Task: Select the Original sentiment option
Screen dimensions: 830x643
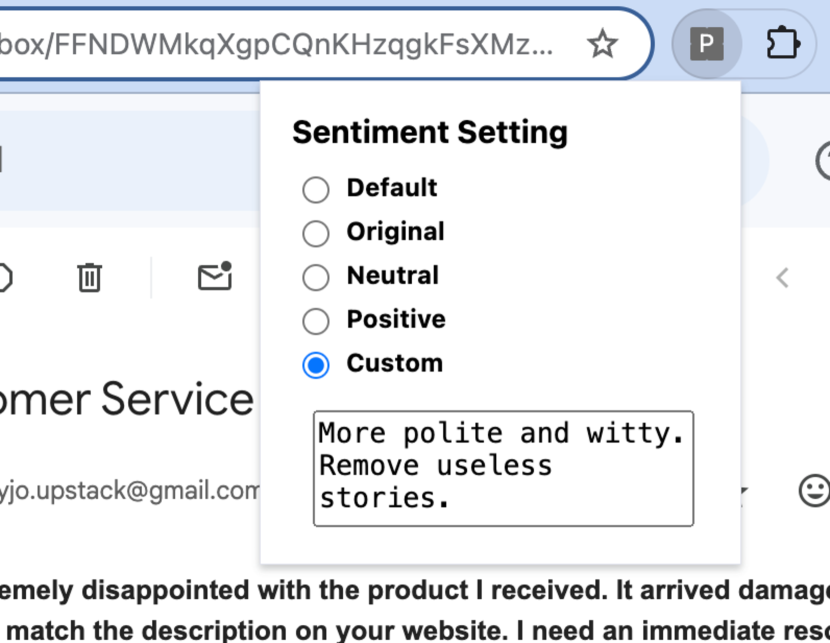Action: tap(316, 233)
